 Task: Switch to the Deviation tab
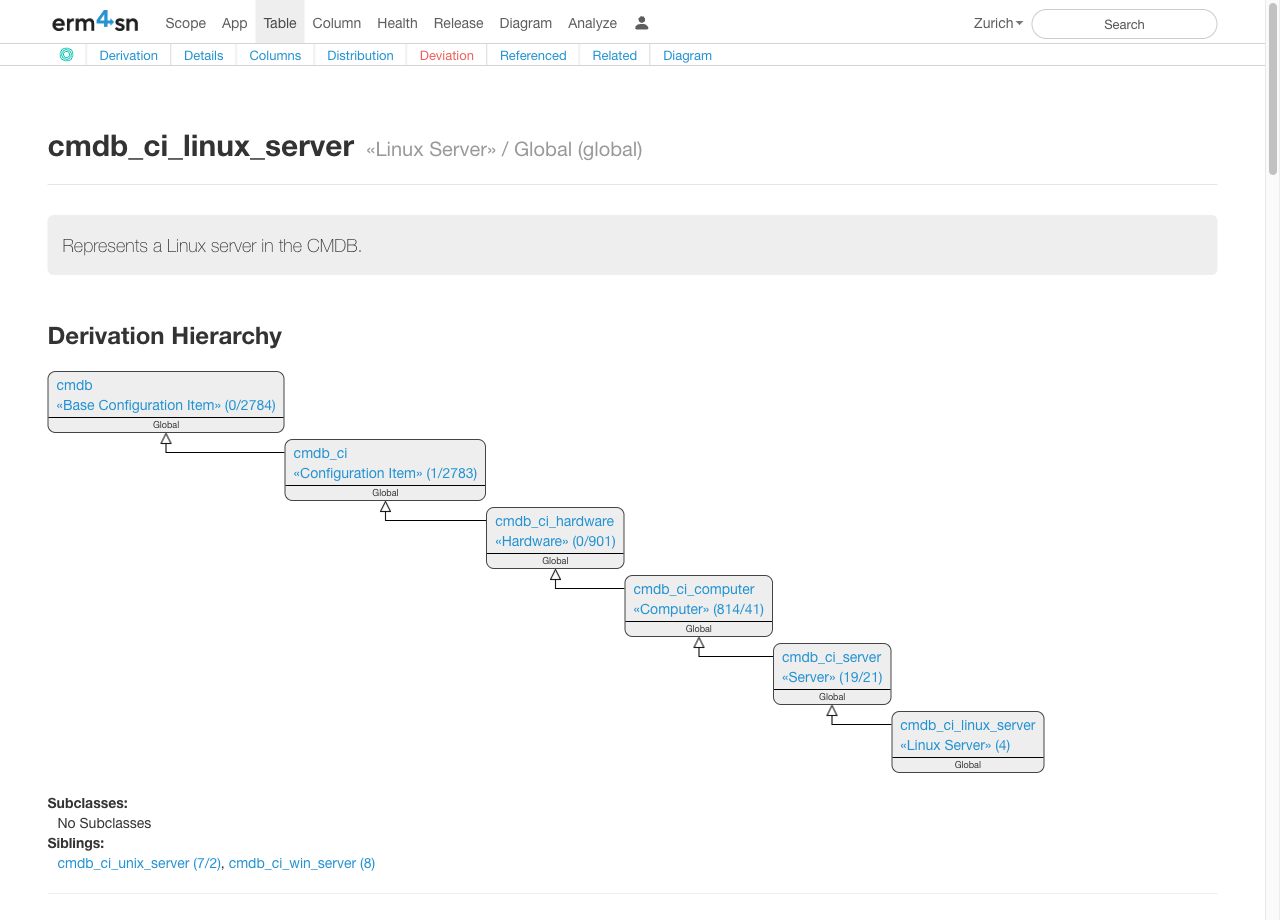tap(446, 55)
